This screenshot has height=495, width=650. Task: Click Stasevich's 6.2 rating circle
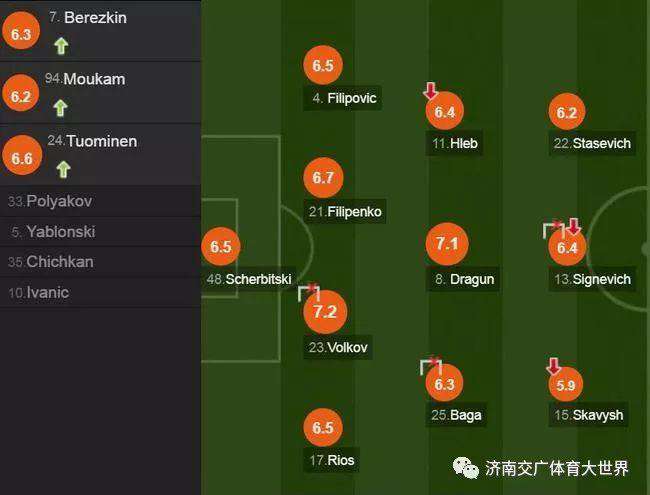pos(566,112)
